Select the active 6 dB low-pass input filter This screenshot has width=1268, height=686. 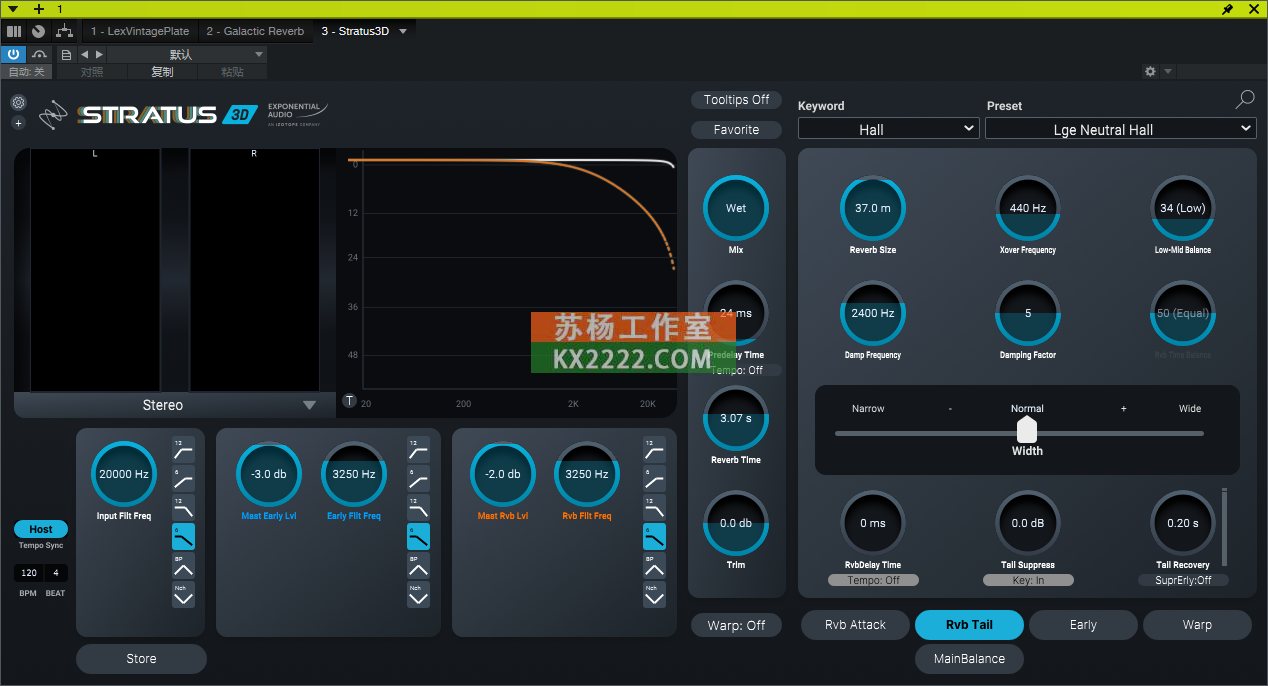click(183, 536)
